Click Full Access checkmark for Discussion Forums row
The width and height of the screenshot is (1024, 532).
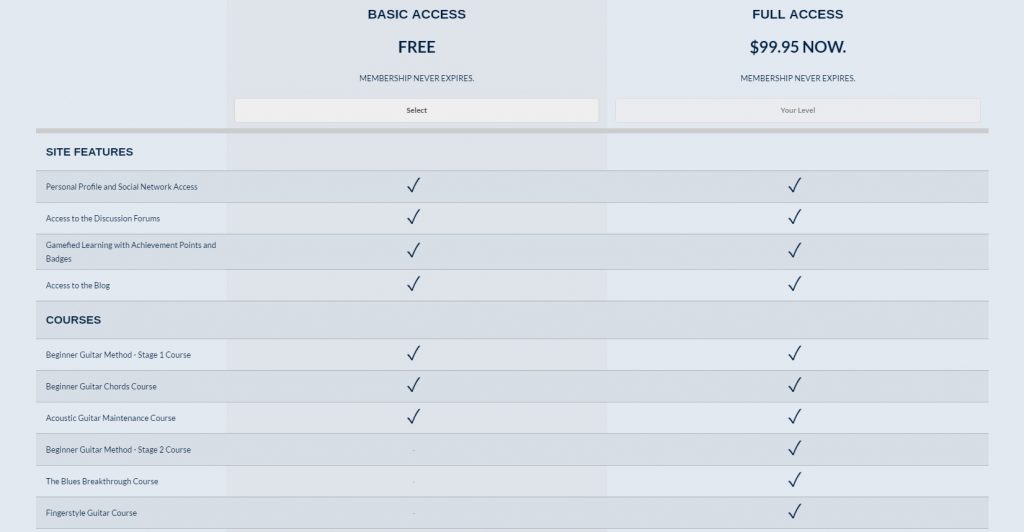795,217
